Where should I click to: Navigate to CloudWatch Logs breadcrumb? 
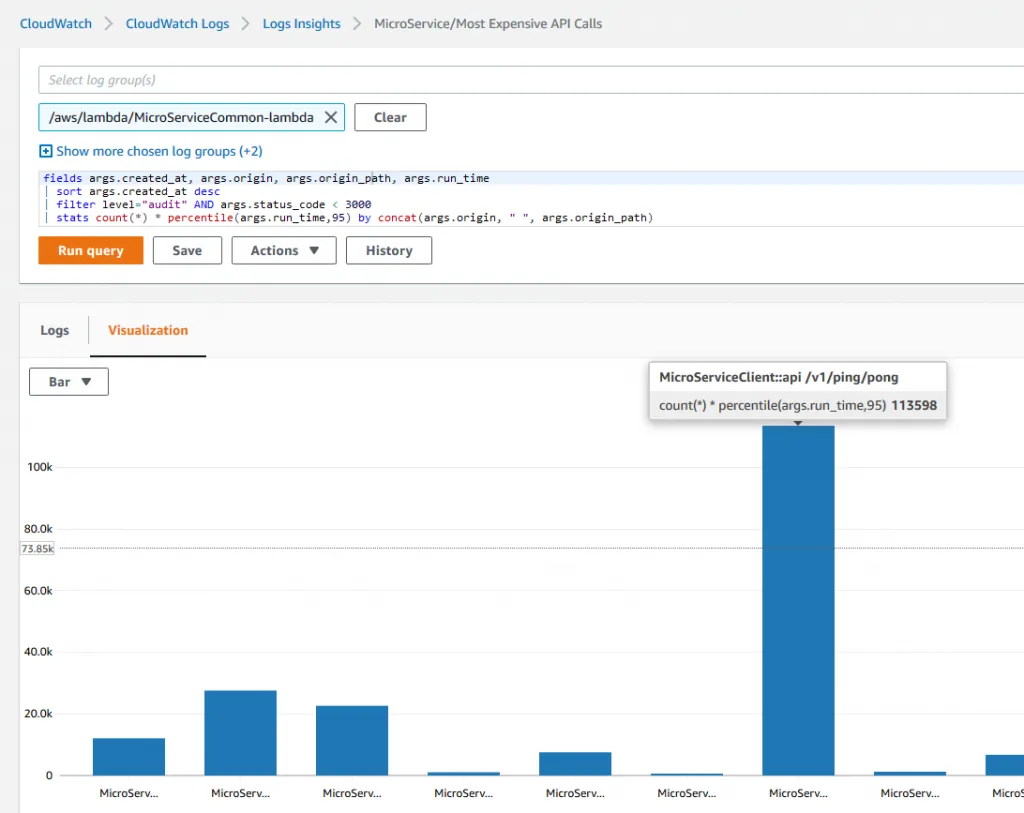177,23
